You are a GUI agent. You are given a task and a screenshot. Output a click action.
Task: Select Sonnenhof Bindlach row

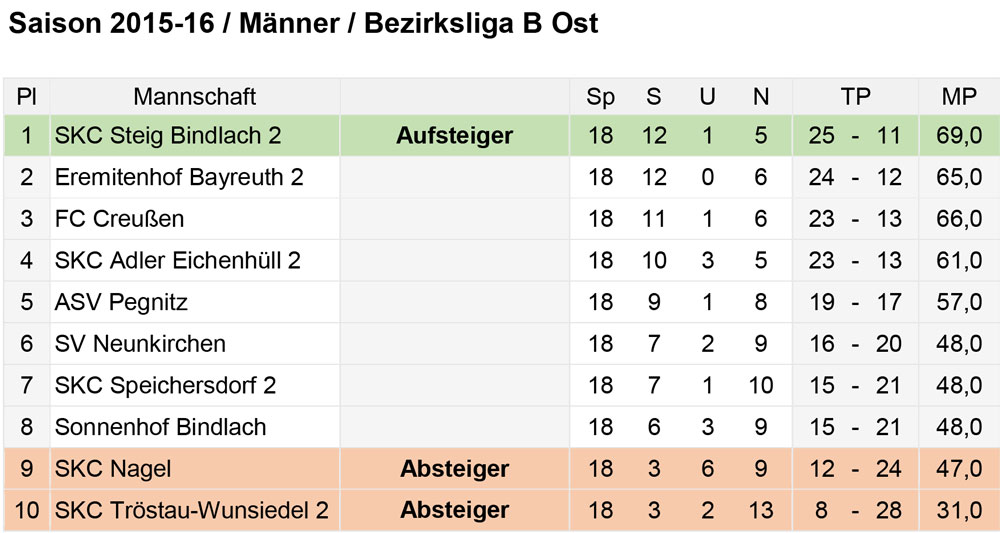[500, 427]
